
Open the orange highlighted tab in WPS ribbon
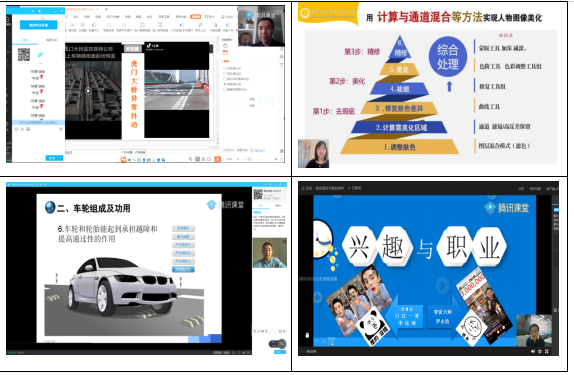click(x=196, y=17)
